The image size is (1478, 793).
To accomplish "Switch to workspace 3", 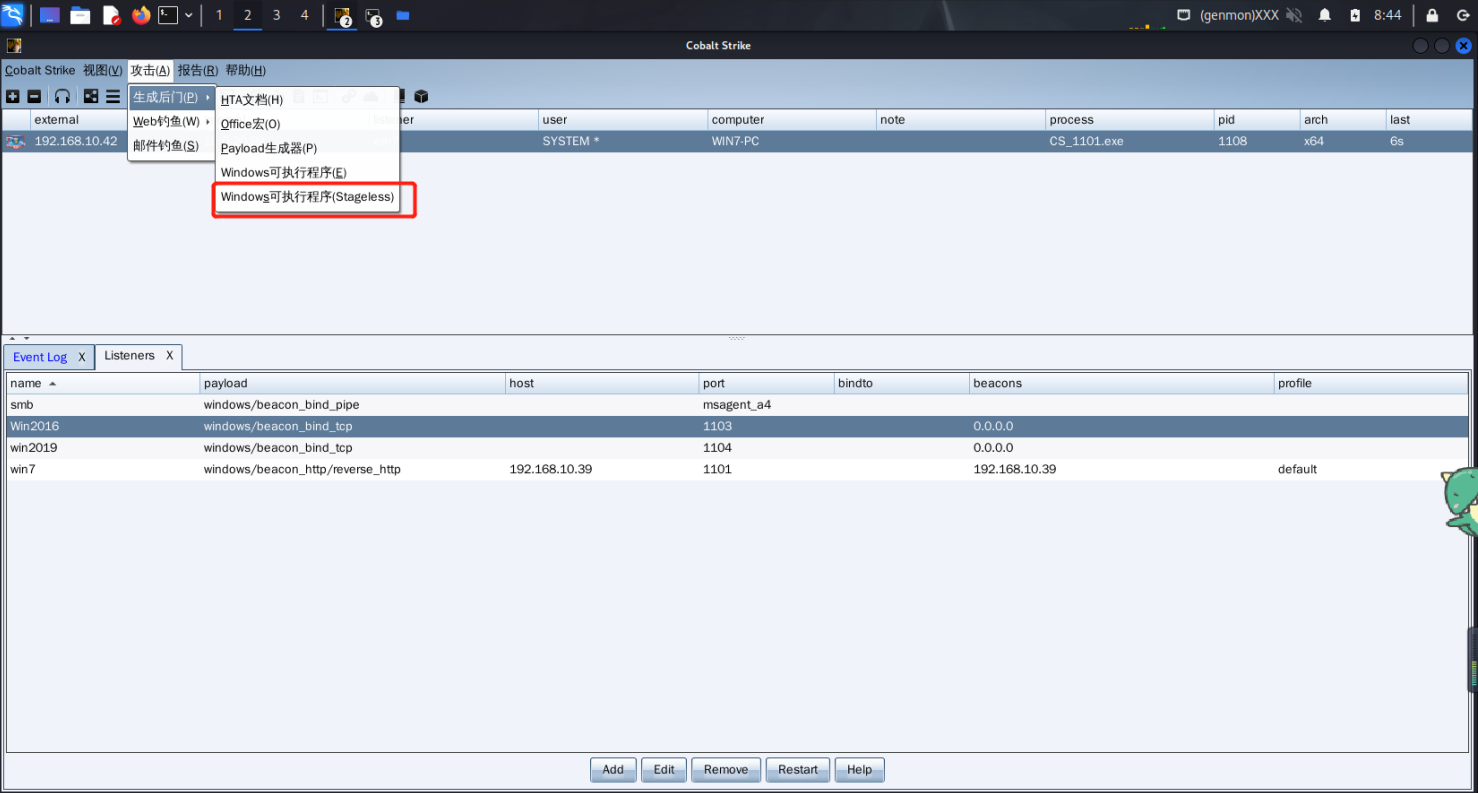I will [x=277, y=15].
